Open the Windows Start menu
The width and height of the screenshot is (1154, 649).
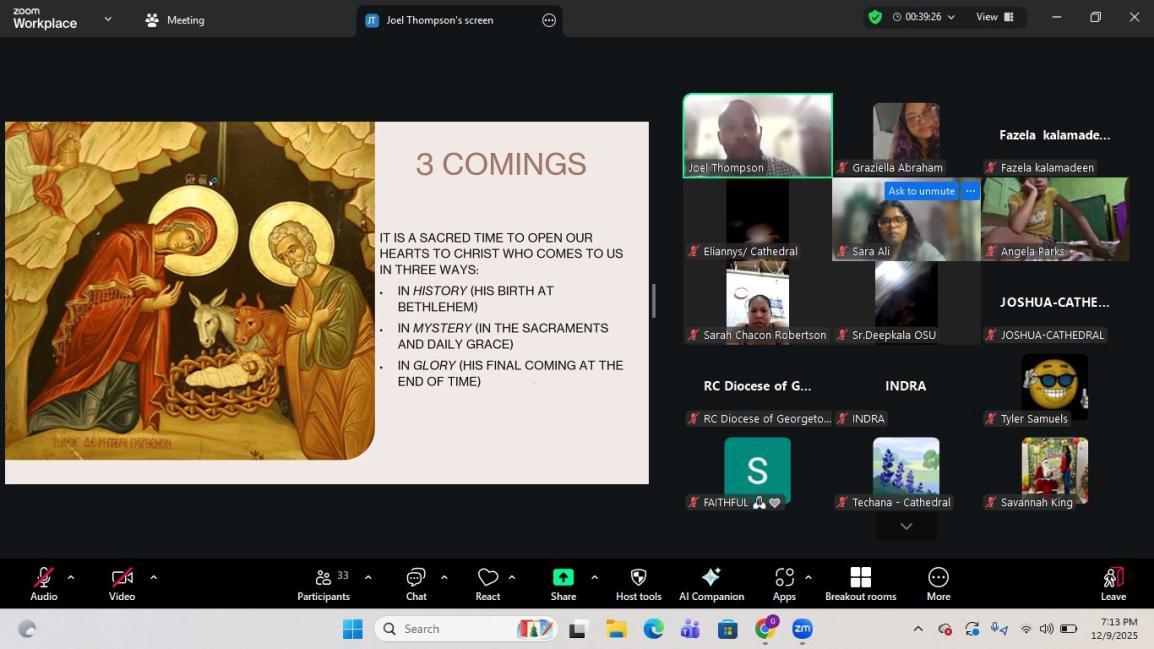click(x=353, y=629)
